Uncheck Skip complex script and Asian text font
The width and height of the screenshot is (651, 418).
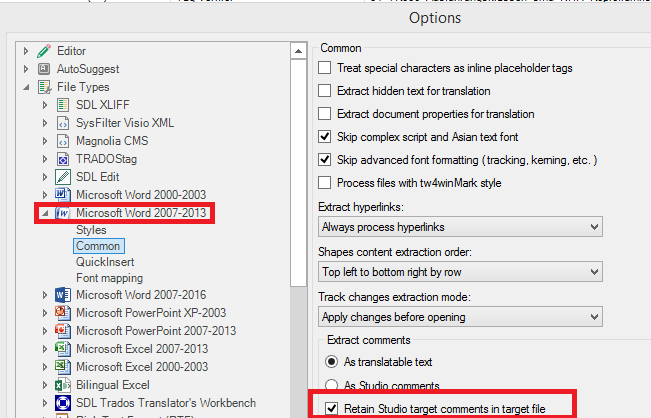pyautogui.click(x=325, y=137)
